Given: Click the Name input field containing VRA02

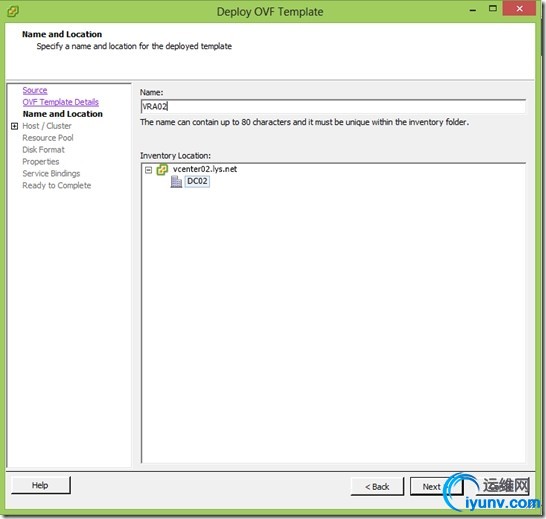Looking at the screenshot, I should 333,106.
